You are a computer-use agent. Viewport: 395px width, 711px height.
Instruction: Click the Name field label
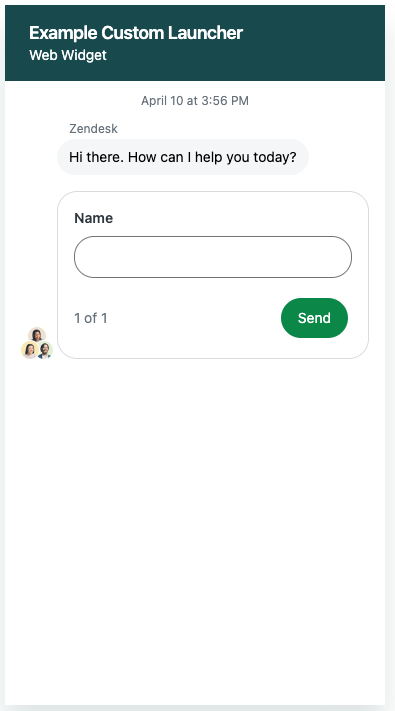[x=93, y=218]
